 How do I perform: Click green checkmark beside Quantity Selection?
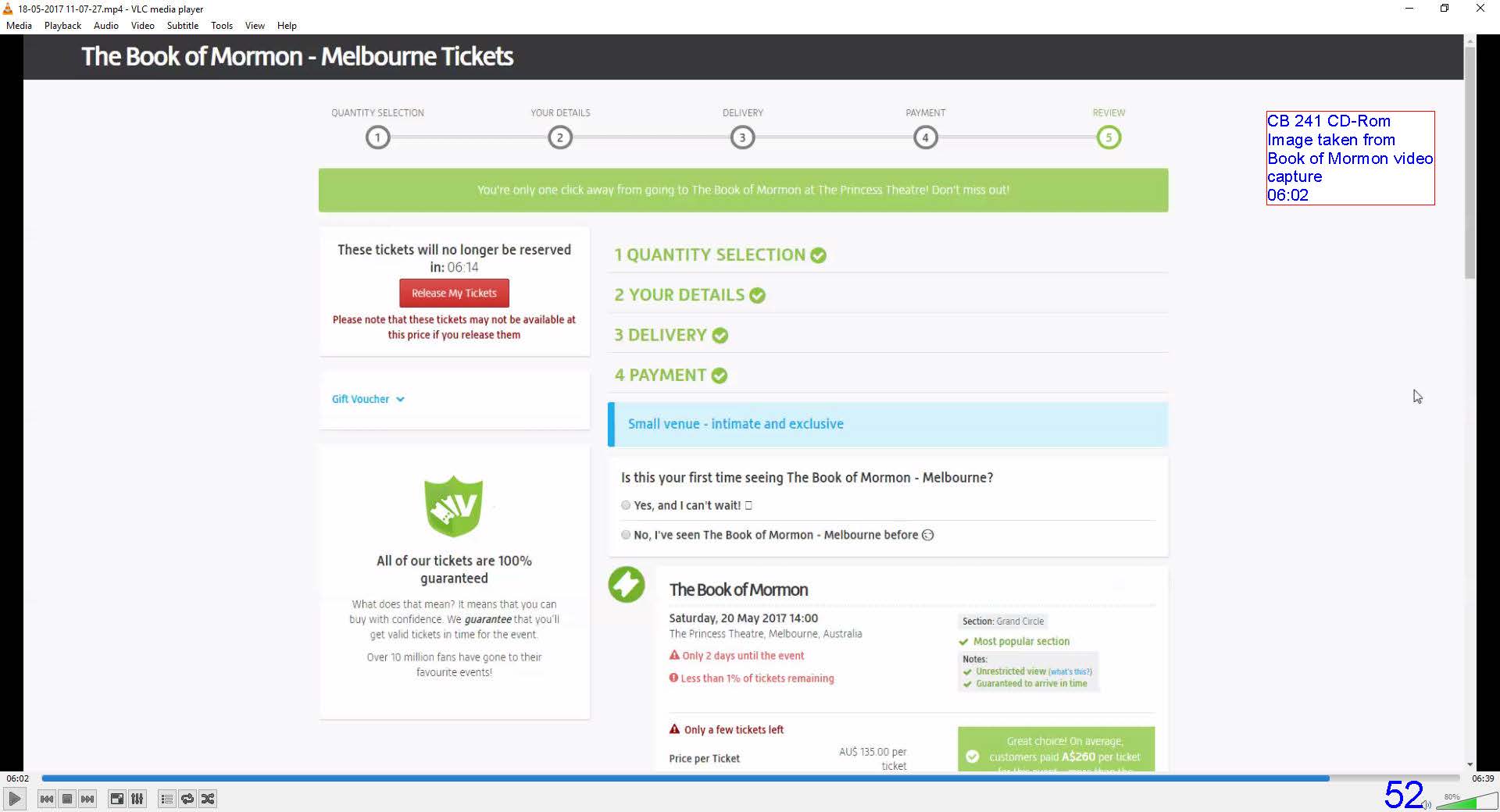click(818, 255)
